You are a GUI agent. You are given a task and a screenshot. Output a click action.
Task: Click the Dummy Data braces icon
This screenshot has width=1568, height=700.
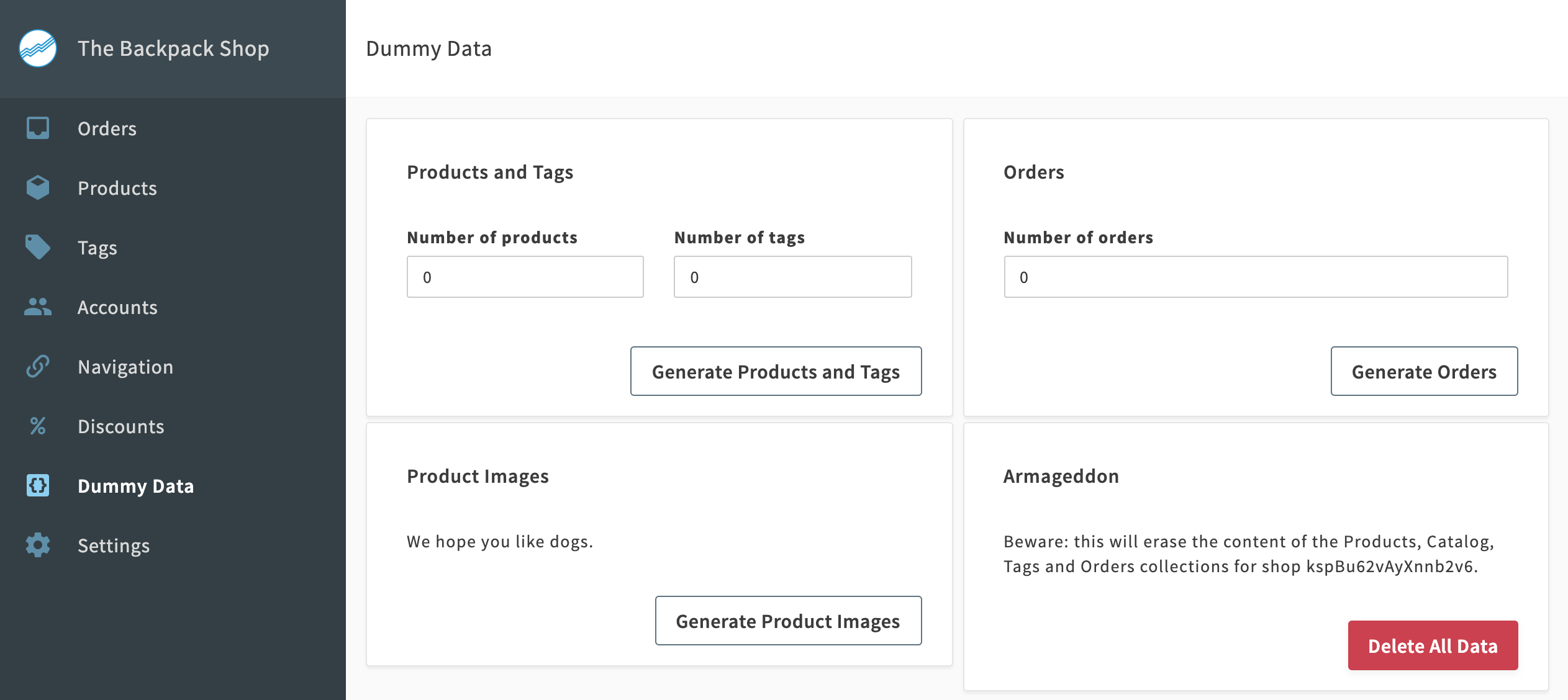38,485
